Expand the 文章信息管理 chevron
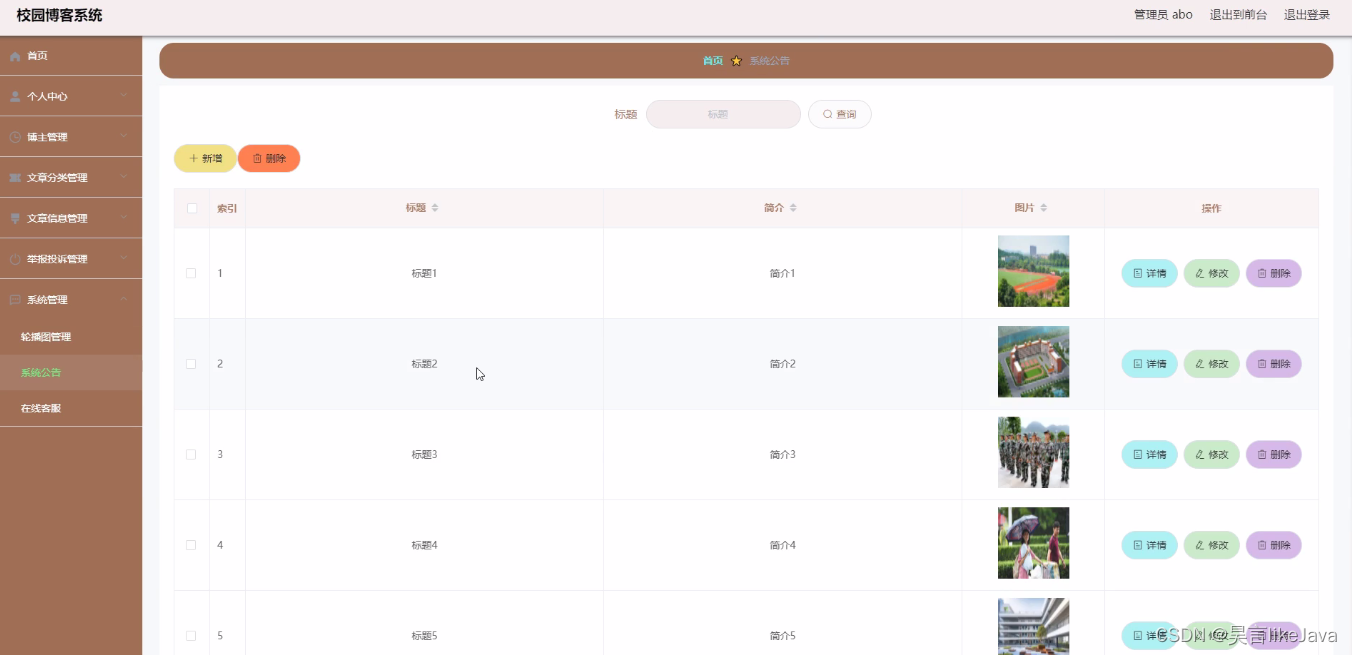Viewport: 1352px width, 655px height. tap(124, 218)
